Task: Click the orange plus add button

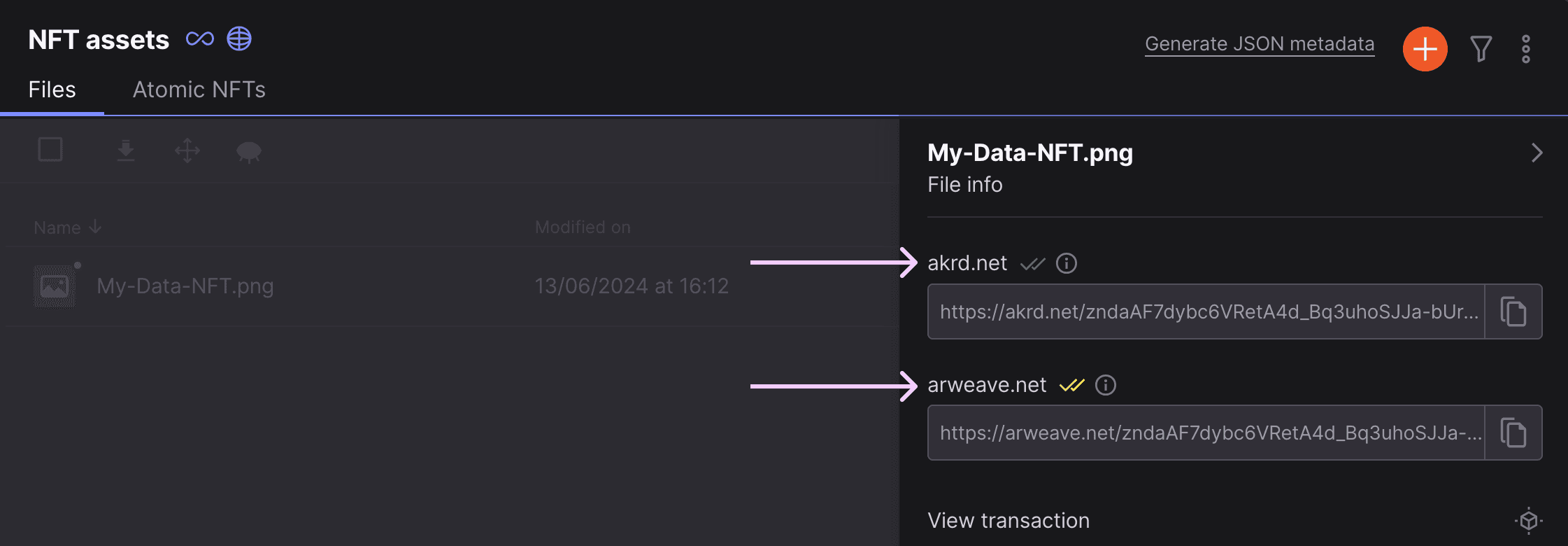Action: 1425,49
